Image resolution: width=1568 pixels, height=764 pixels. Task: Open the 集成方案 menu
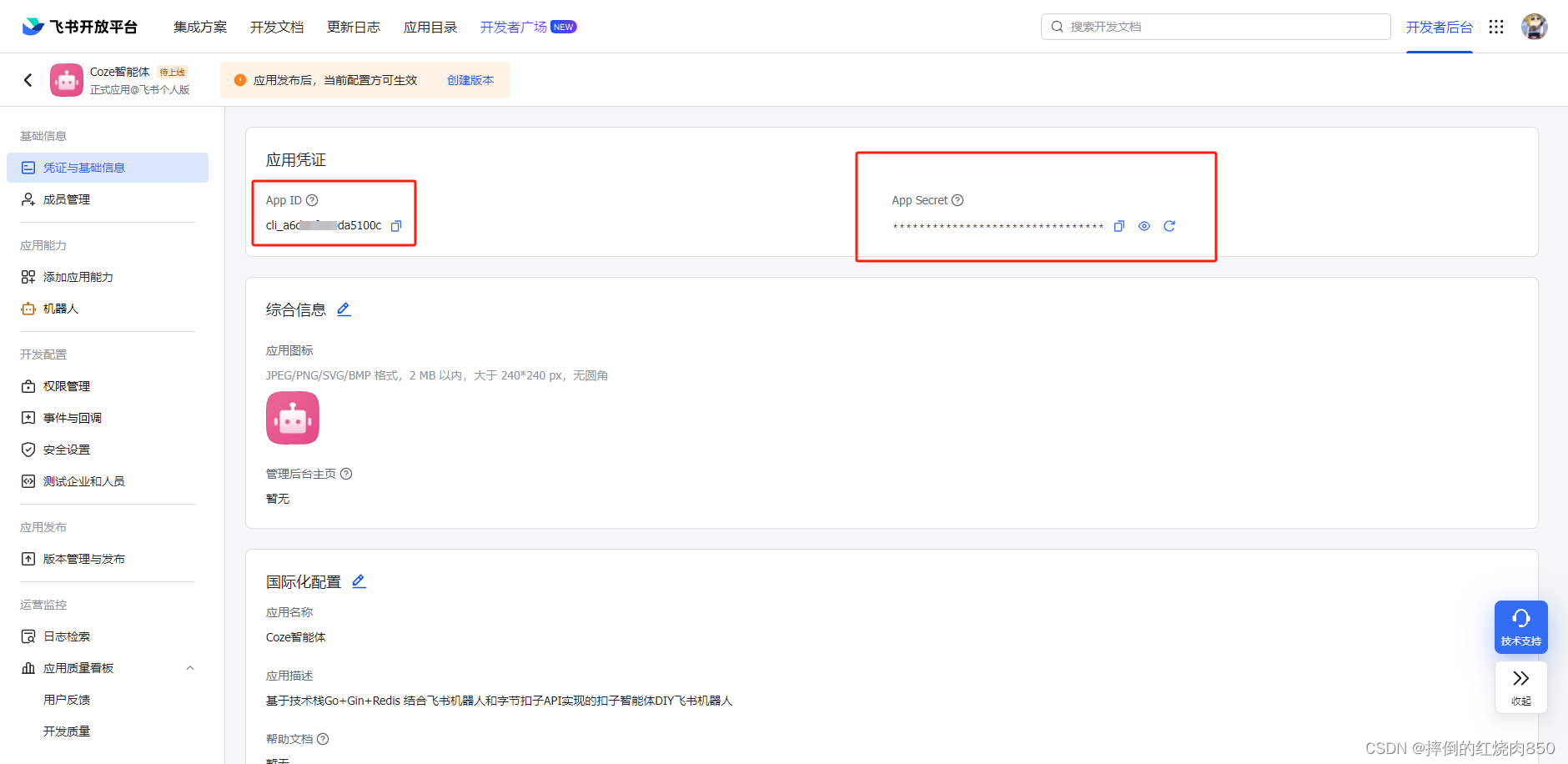(200, 27)
